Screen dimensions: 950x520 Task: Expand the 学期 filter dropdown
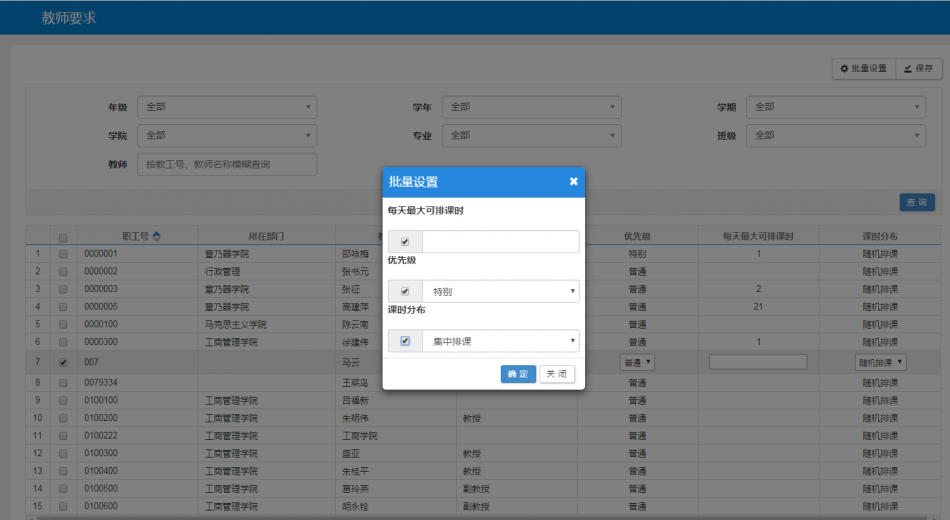(x=835, y=107)
